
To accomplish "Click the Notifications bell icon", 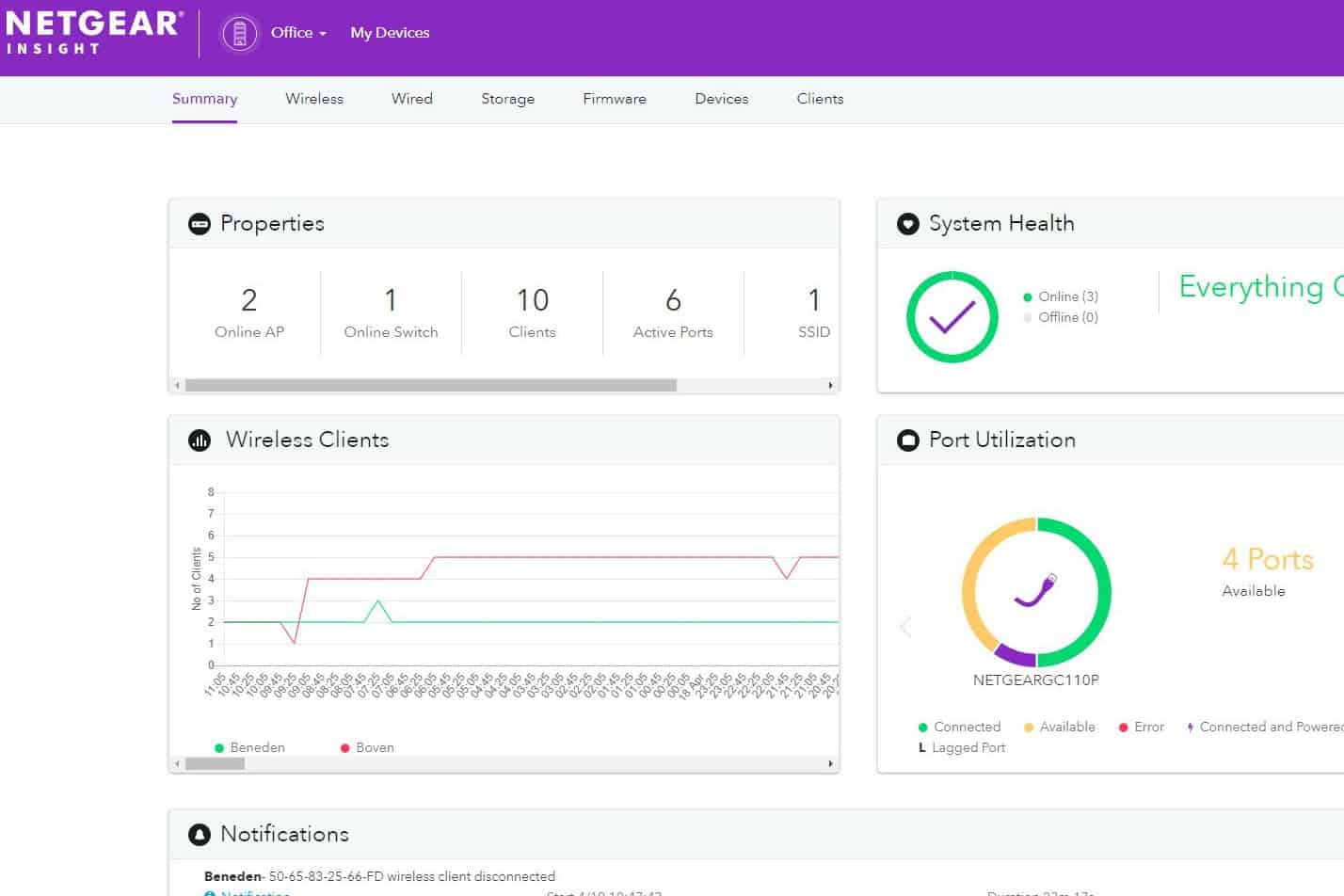I will point(200,834).
